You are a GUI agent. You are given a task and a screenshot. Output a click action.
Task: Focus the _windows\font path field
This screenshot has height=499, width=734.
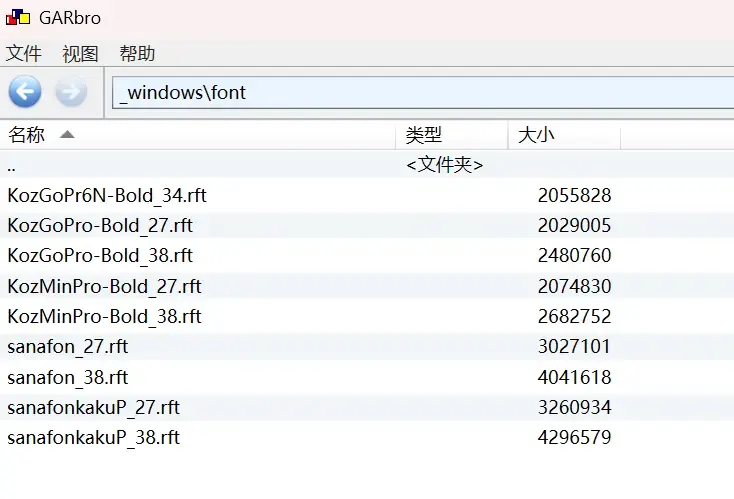(x=423, y=93)
